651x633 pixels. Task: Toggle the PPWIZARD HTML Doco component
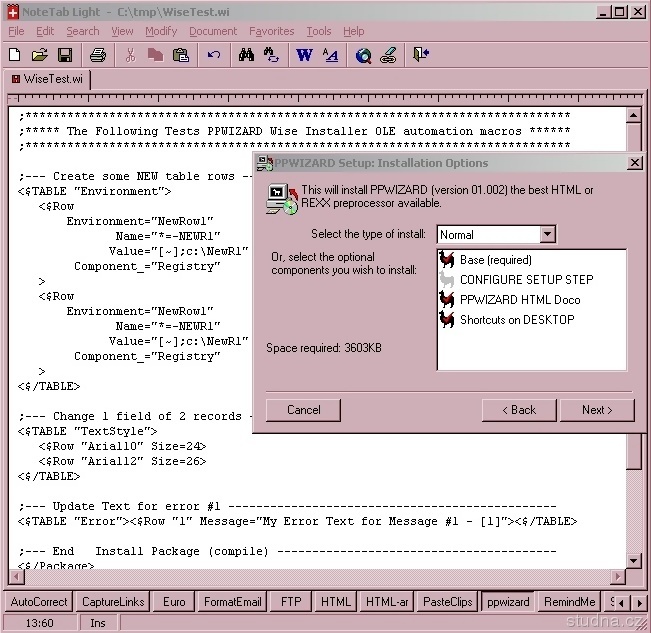click(x=519, y=300)
